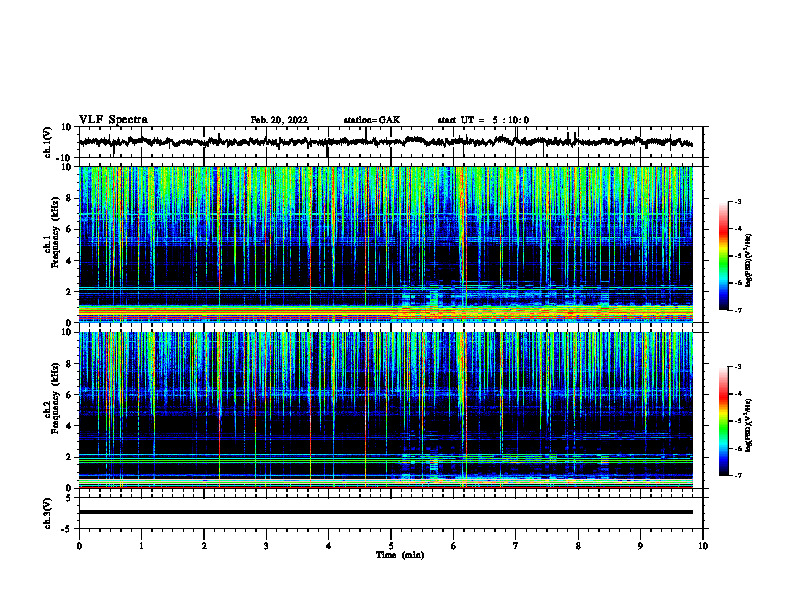Image resolution: width=792 pixels, height=612 pixels.
Task: Click the ch.1 color bar 'log(PSD)(V²/Hz)' label
Action: (749, 261)
